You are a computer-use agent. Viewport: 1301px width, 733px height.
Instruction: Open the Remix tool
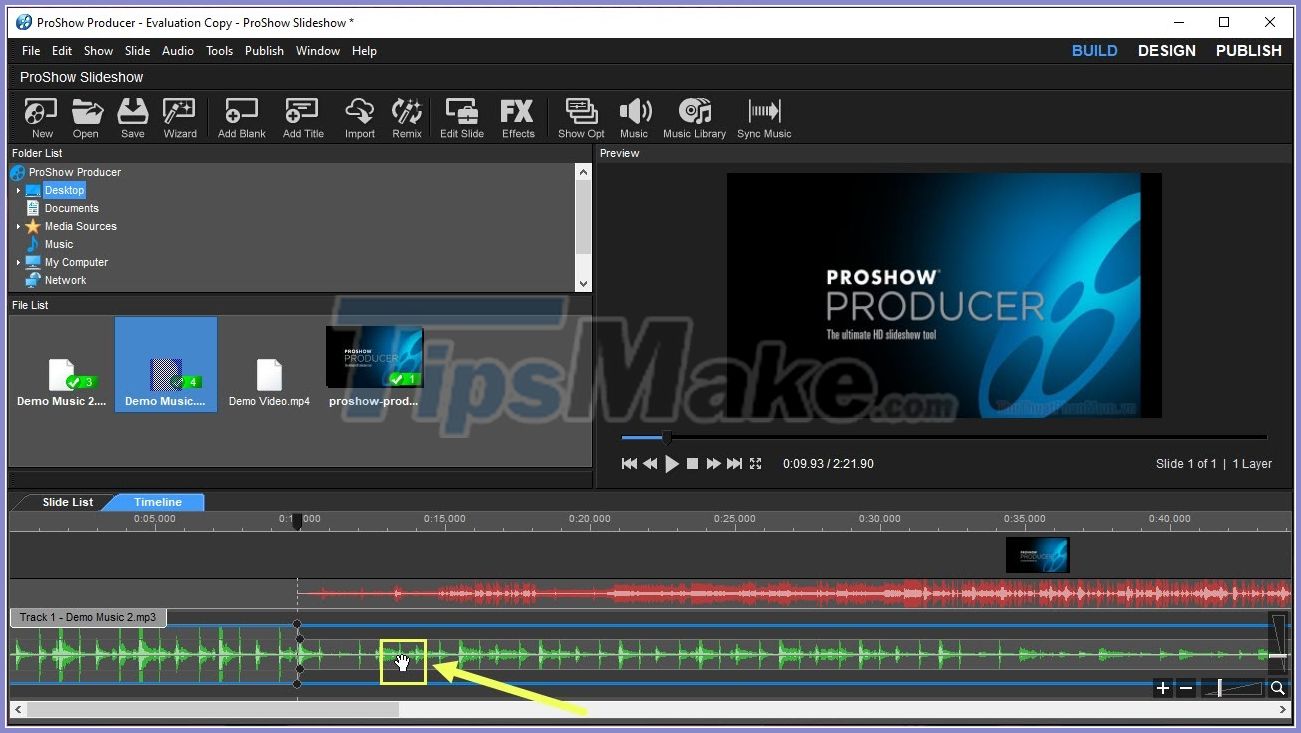pyautogui.click(x=406, y=117)
